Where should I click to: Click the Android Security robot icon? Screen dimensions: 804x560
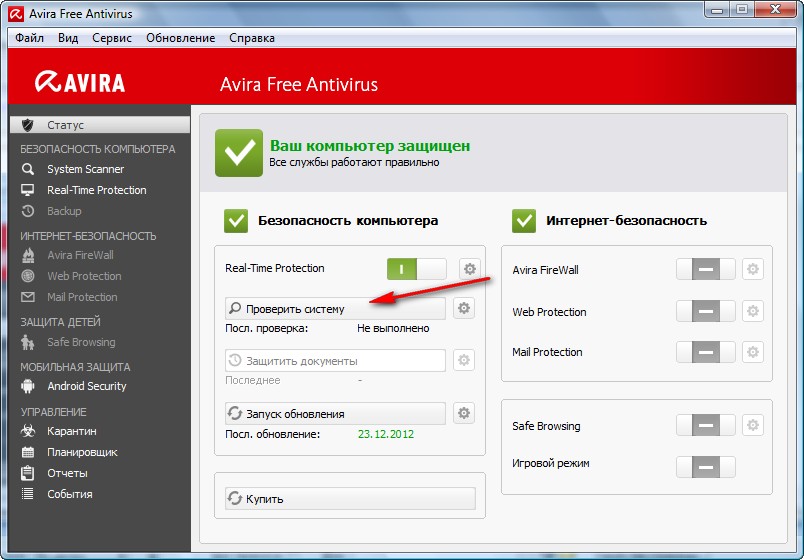coord(28,386)
